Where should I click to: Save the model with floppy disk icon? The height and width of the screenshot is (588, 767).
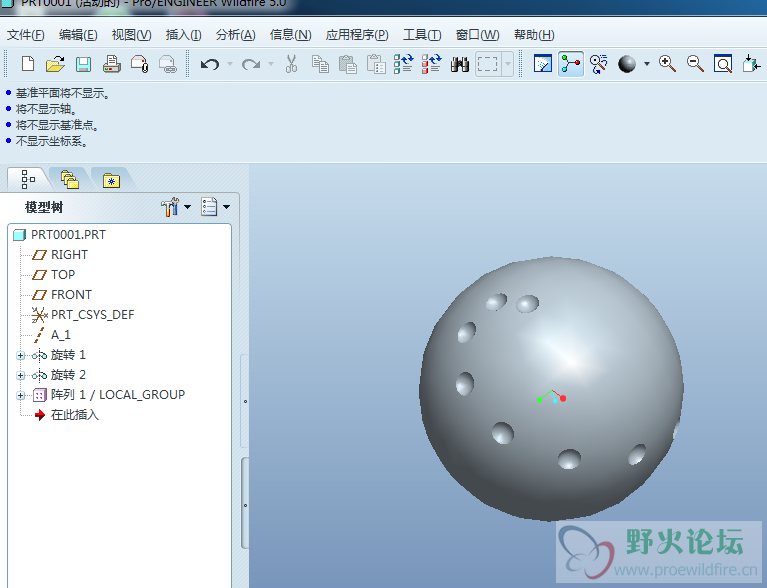[83, 64]
